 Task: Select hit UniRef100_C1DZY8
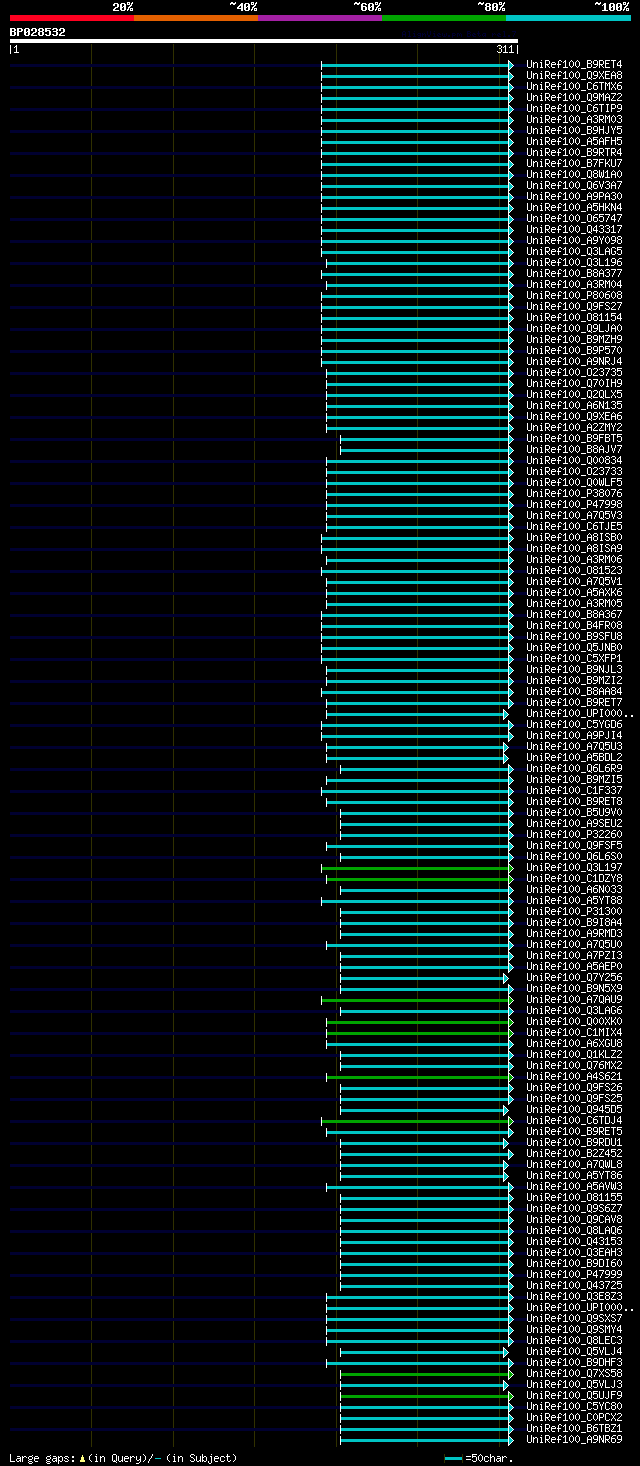tap(574, 879)
